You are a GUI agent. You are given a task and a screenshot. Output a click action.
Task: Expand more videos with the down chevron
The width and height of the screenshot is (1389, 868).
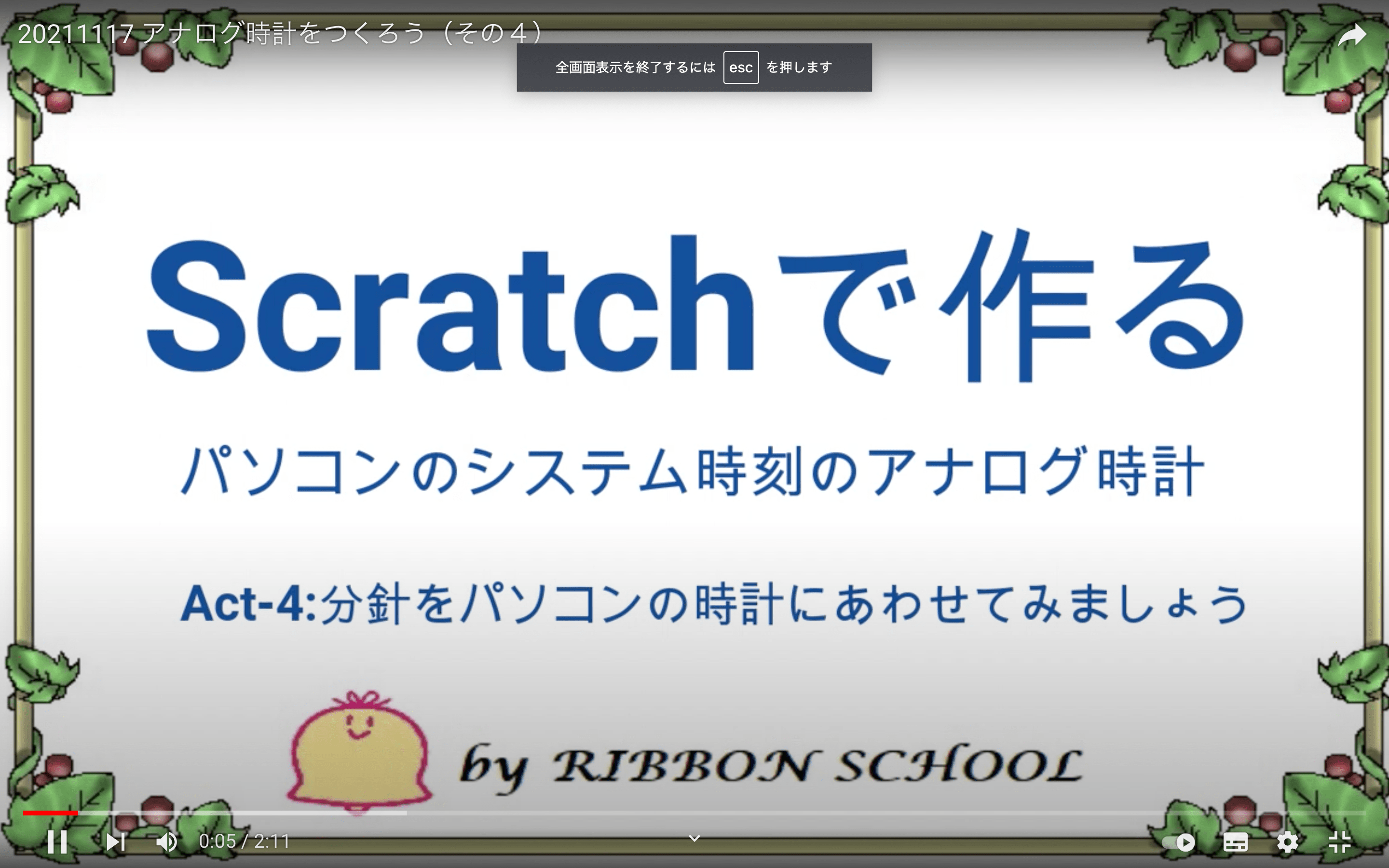pyautogui.click(x=694, y=838)
